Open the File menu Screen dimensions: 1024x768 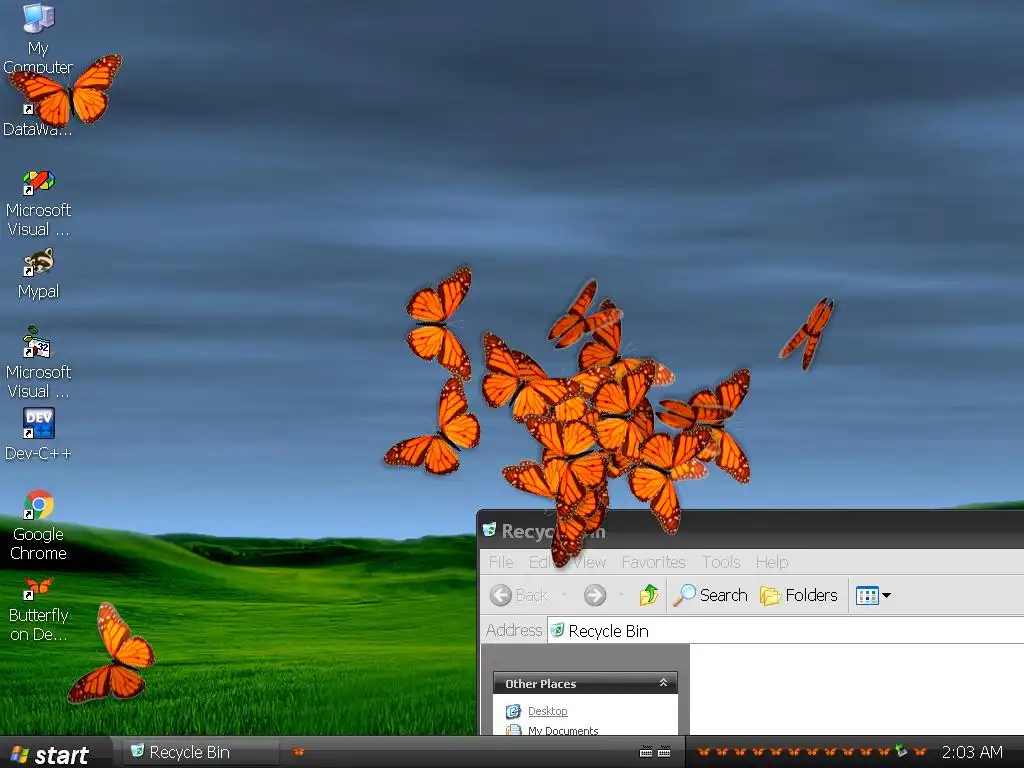tap(501, 562)
